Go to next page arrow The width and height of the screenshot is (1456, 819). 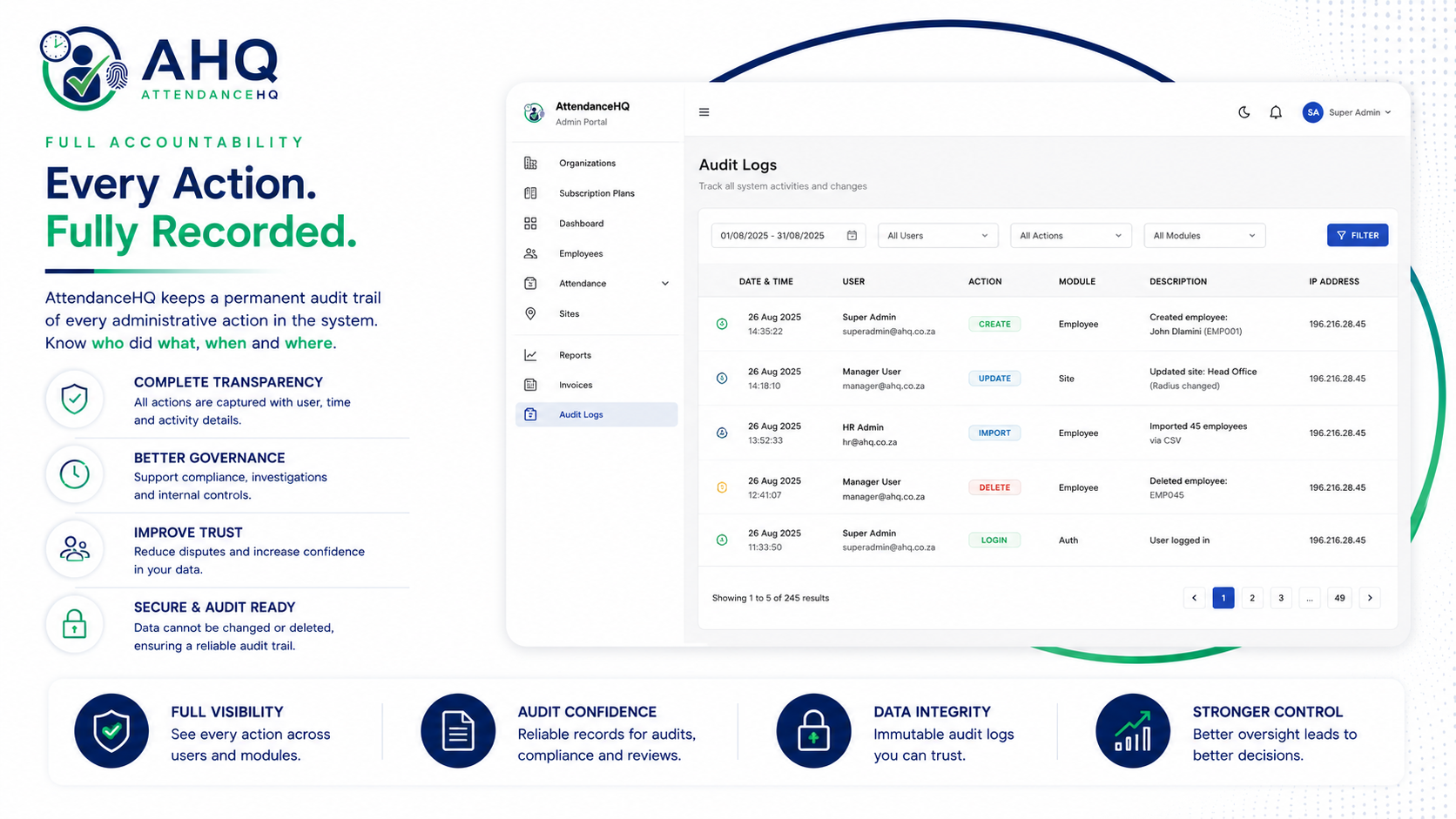coord(1370,598)
